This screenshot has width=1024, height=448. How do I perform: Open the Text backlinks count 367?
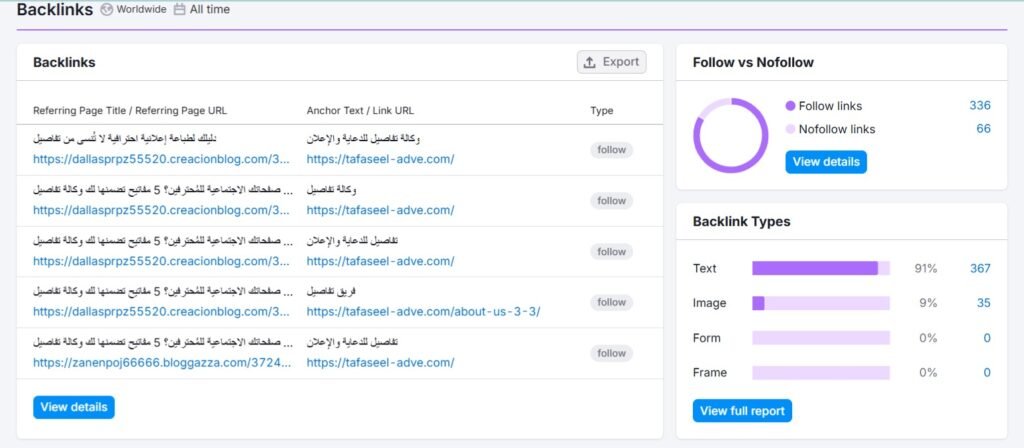(x=980, y=268)
